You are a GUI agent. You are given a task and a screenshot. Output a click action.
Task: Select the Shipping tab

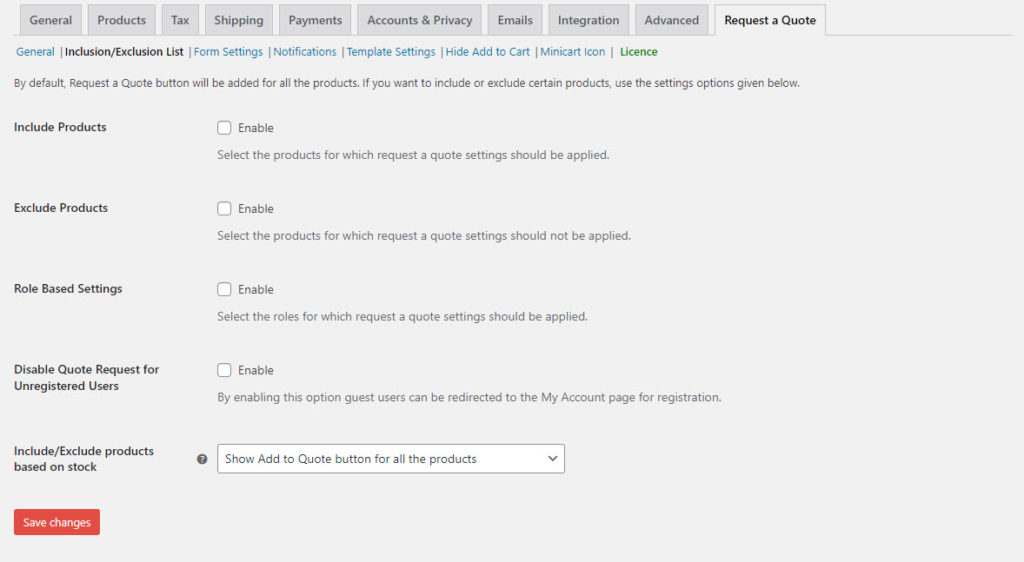click(x=238, y=20)
